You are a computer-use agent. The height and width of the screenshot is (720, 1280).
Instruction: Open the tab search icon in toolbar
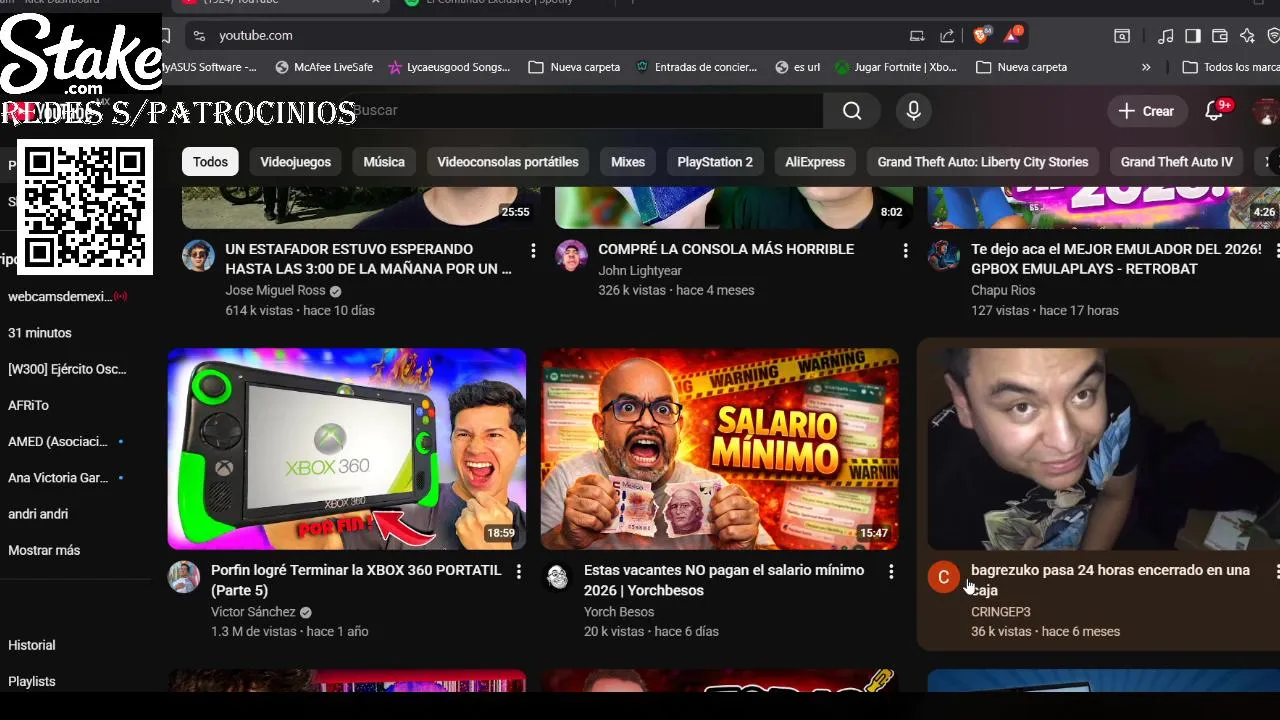click(1122, 36)
